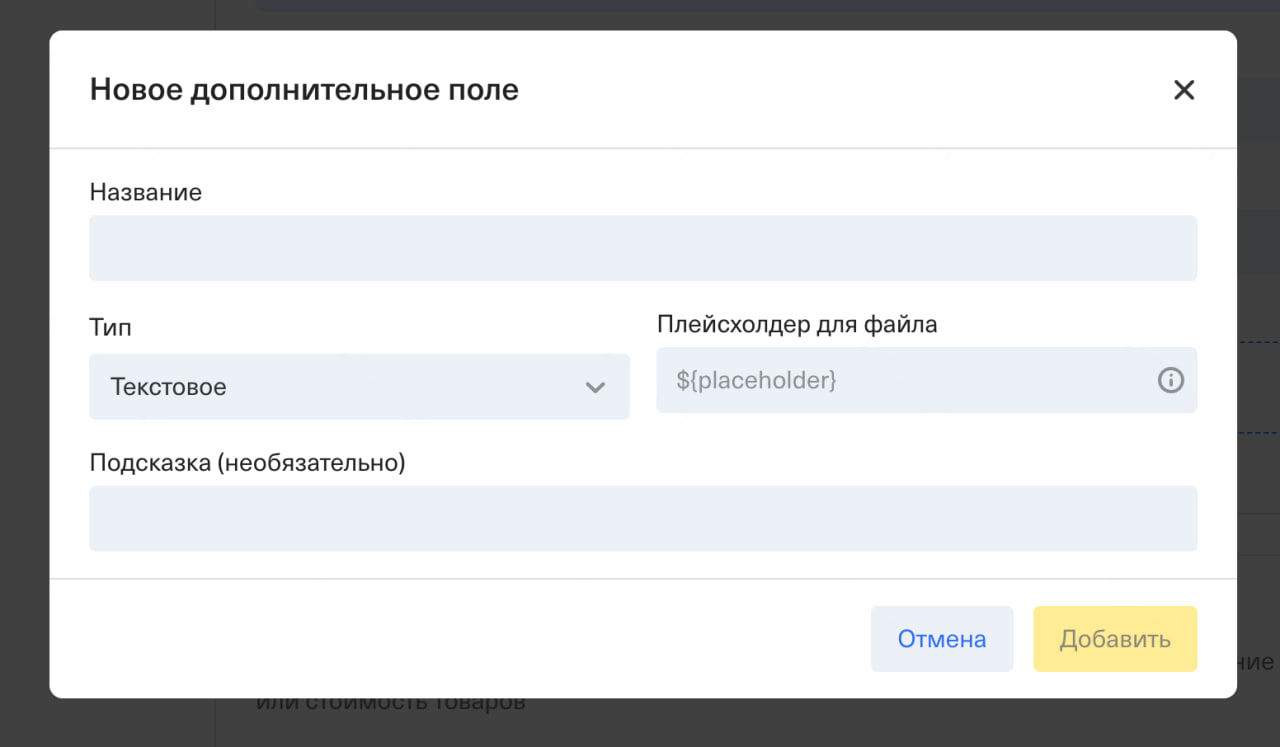Click the Подсказка (необязательно) label

pos(247,463)
